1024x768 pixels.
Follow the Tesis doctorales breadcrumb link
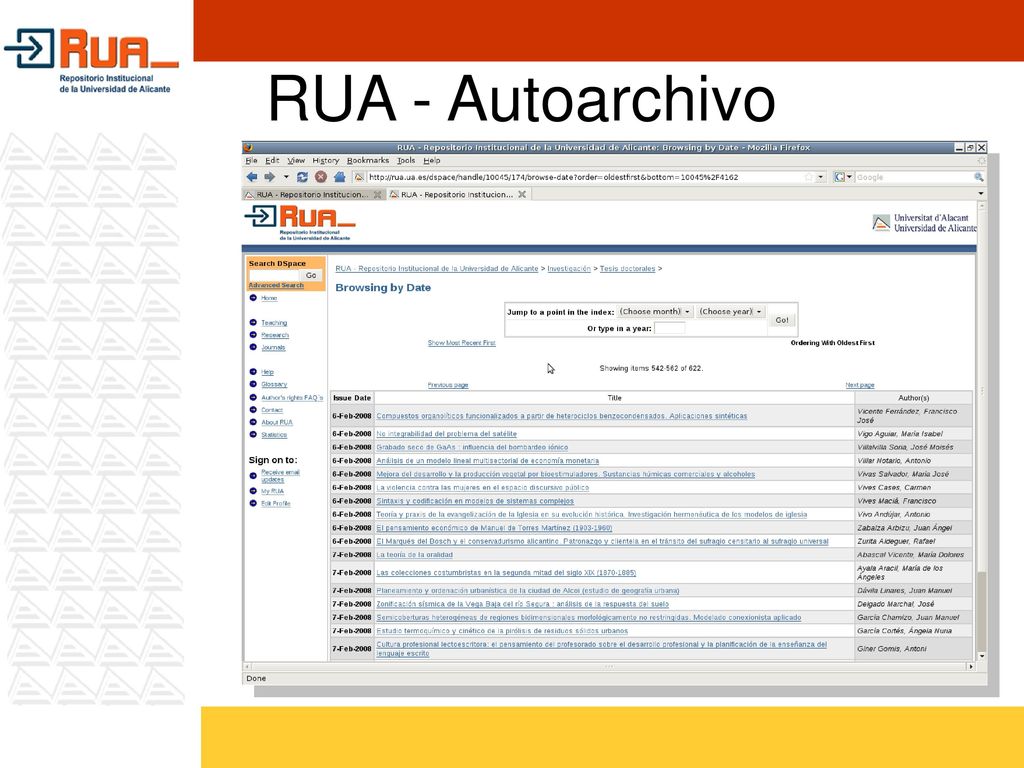click(628, 269)
